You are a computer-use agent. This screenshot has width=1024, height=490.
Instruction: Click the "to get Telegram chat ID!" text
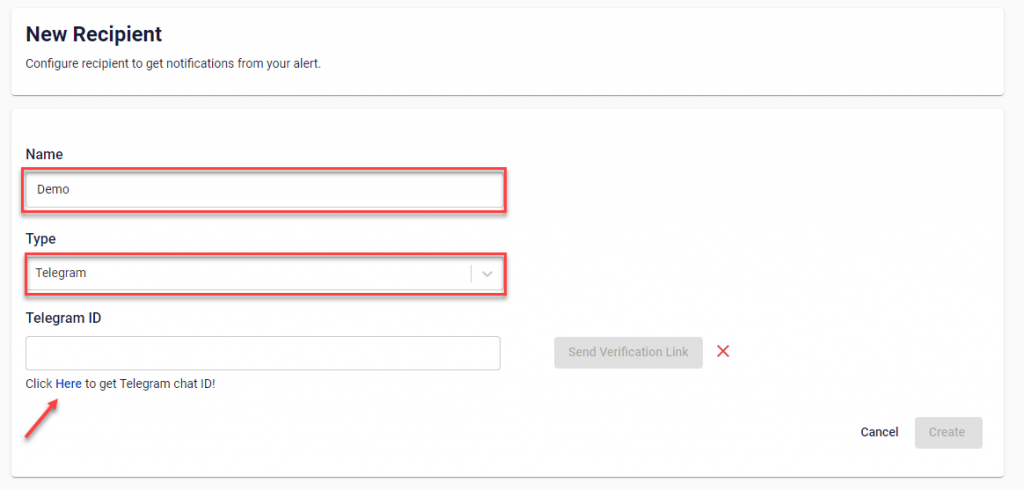[151, 384]
